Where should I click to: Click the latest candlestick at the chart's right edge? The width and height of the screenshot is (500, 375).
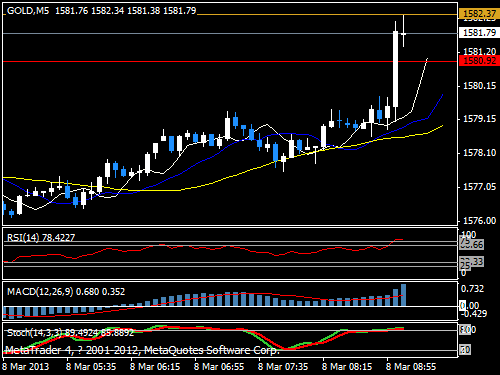[x=403, y=34]
